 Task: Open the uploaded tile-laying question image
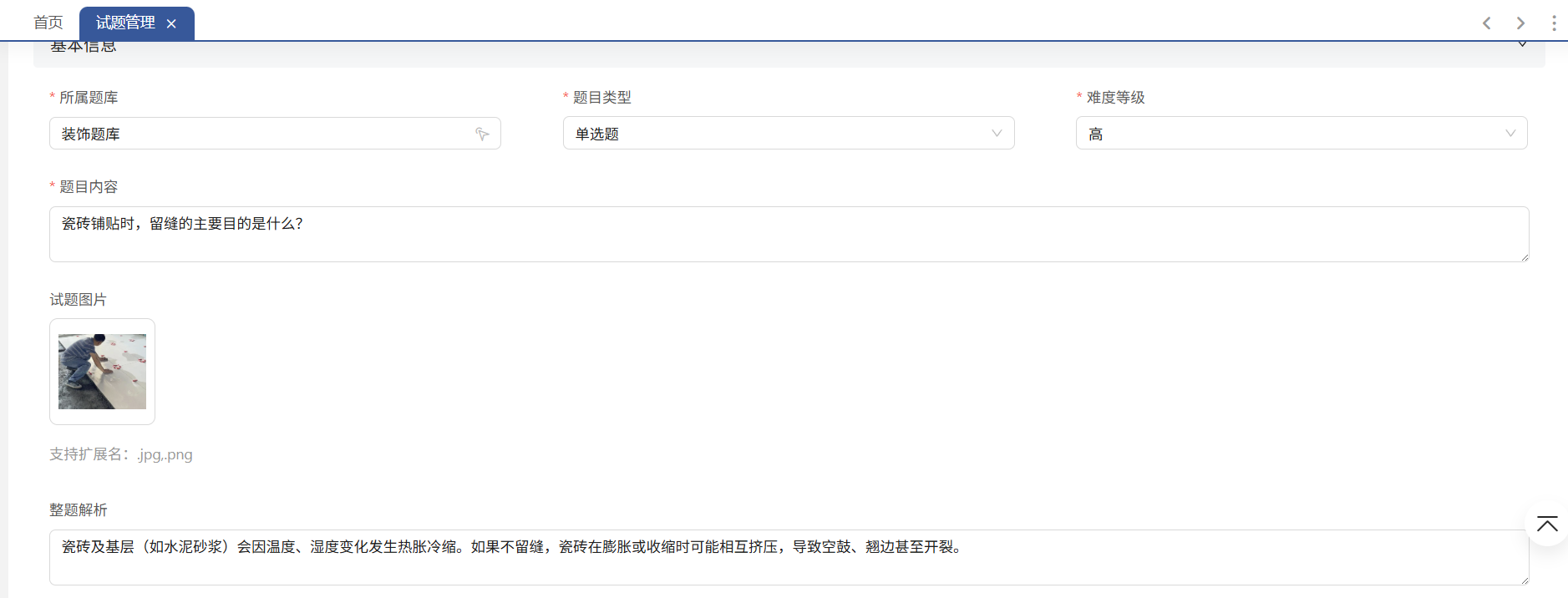(x=102, y=372)
